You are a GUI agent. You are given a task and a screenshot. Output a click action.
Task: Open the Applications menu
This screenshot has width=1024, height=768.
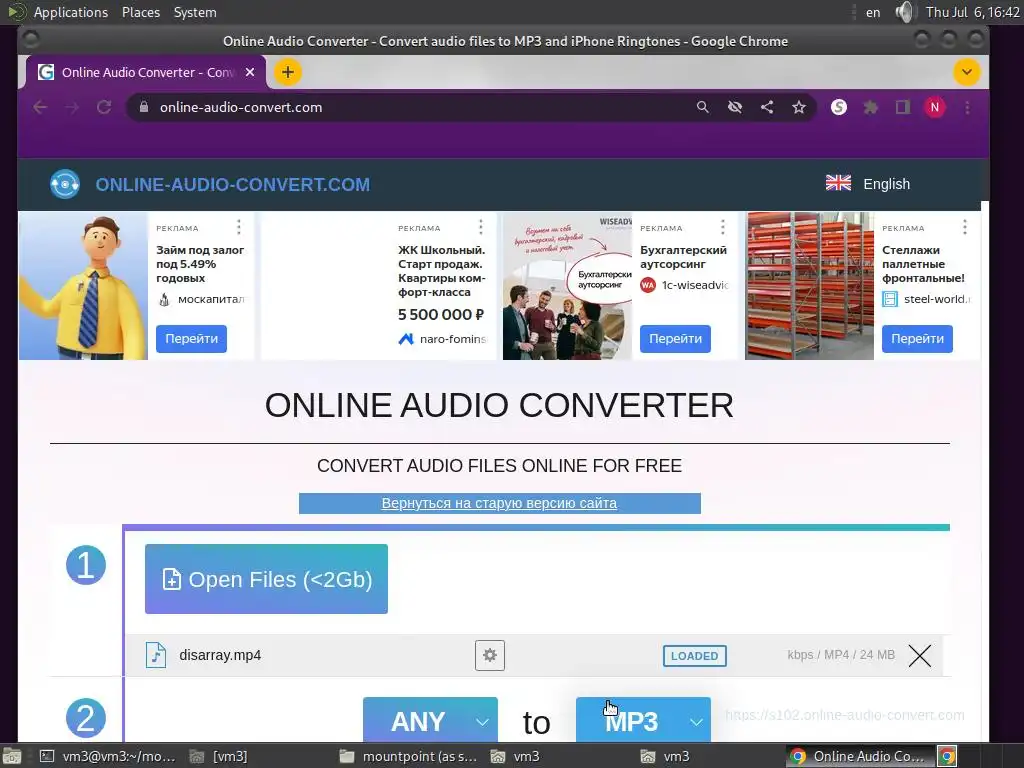71,12
